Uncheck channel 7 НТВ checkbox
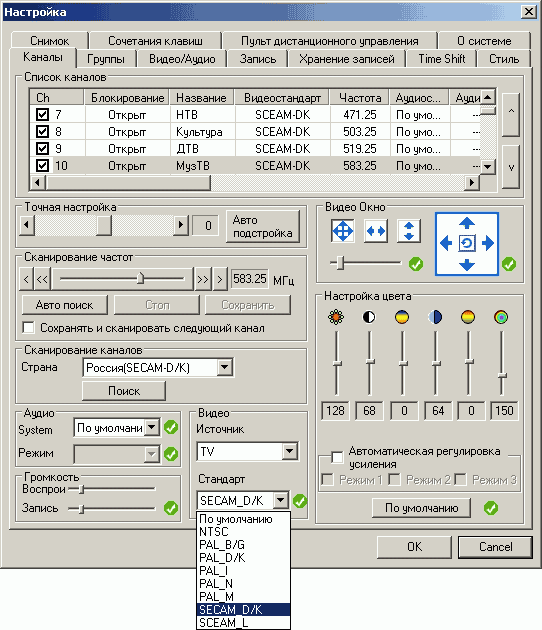This screenshot has height=630, width=542. pos(42,115)
